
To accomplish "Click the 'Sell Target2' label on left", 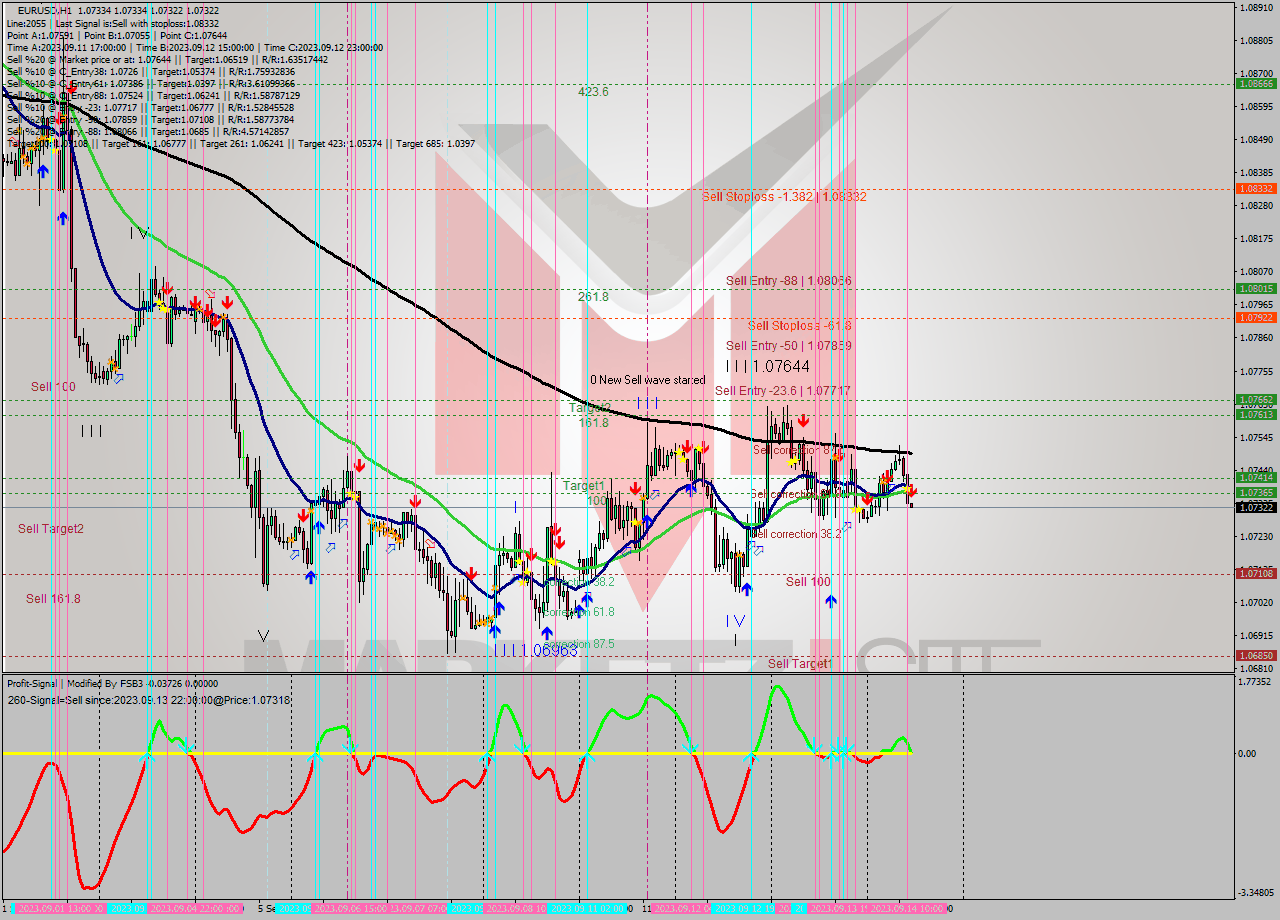I will pyautogui.click(x=51, y=529).
